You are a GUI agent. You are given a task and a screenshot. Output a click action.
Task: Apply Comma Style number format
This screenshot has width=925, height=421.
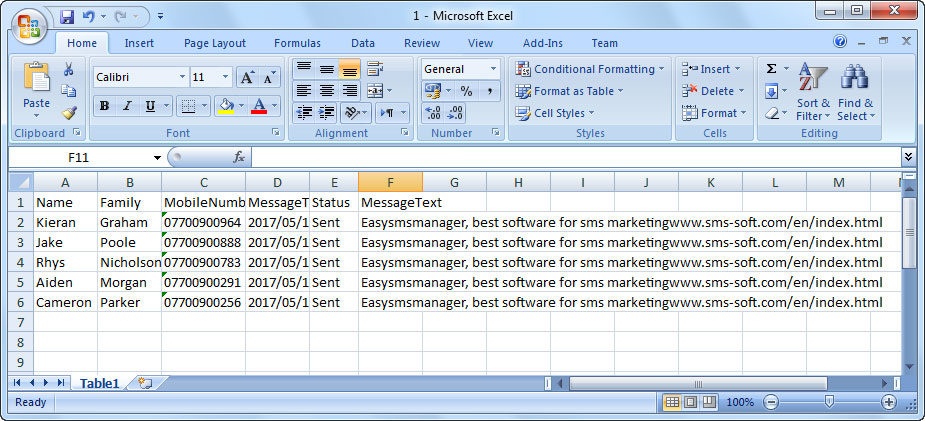[490, 91]
